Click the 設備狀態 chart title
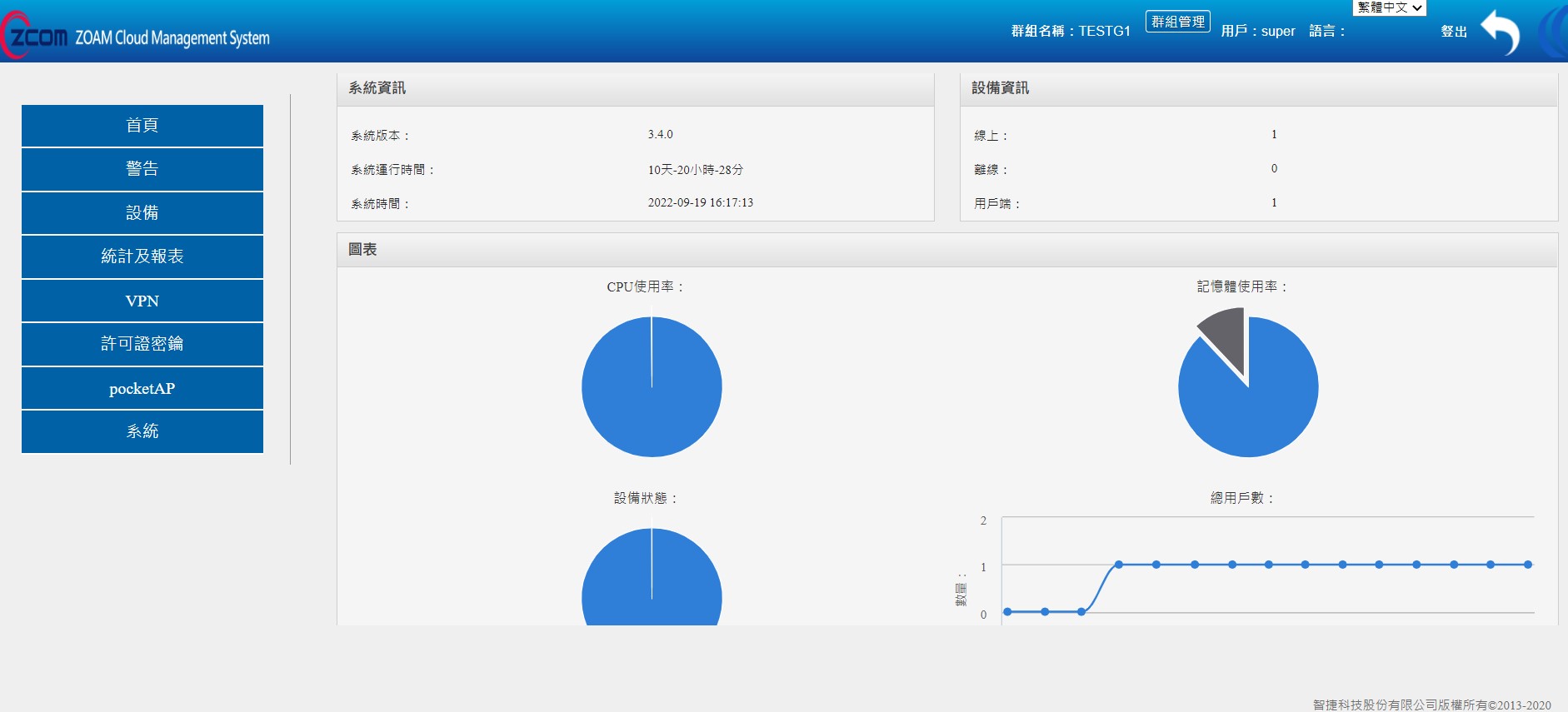Screen dimensions: 1568x712 pyautogui.click(x=645, y=498)
